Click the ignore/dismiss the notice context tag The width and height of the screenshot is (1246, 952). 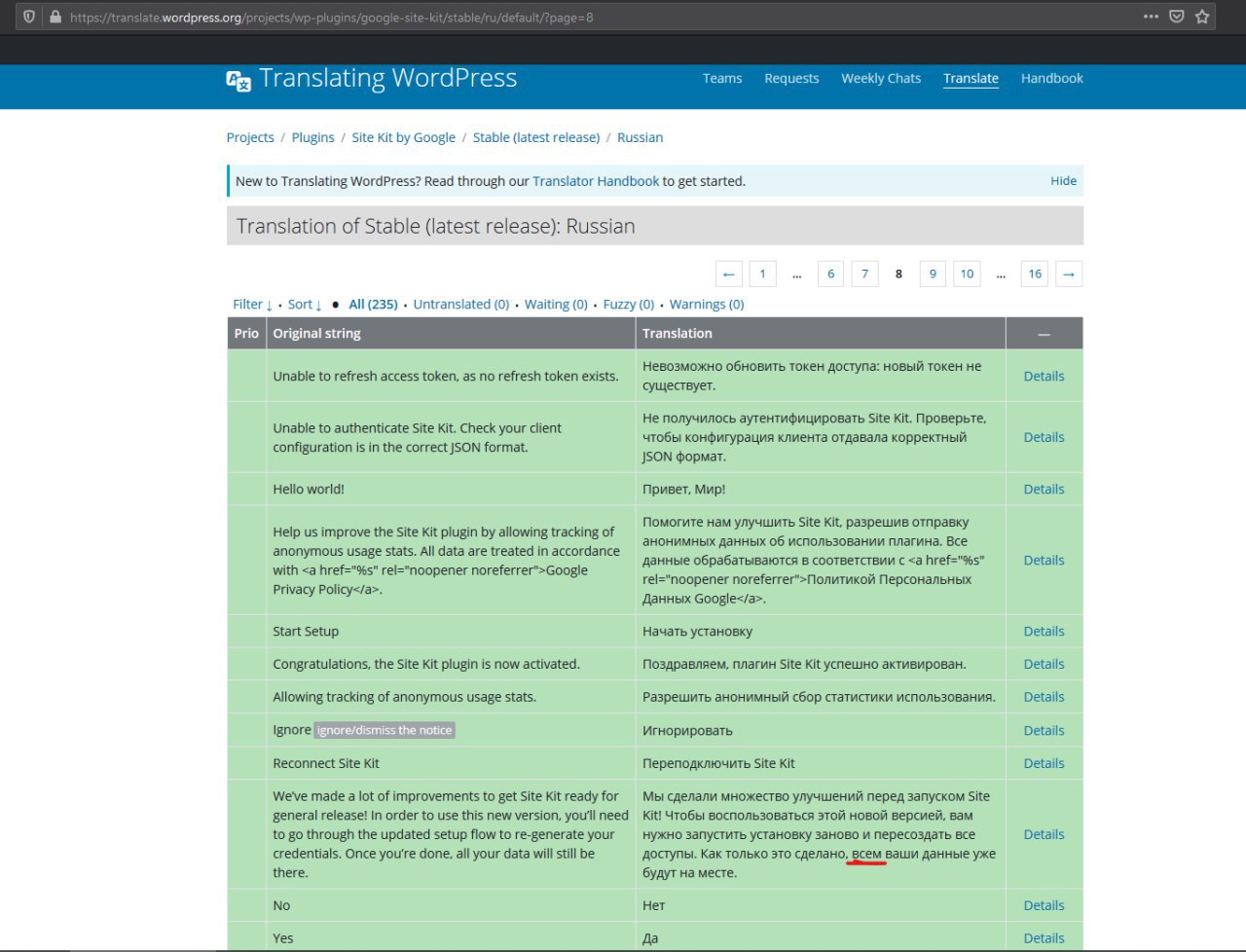(385, 730)
